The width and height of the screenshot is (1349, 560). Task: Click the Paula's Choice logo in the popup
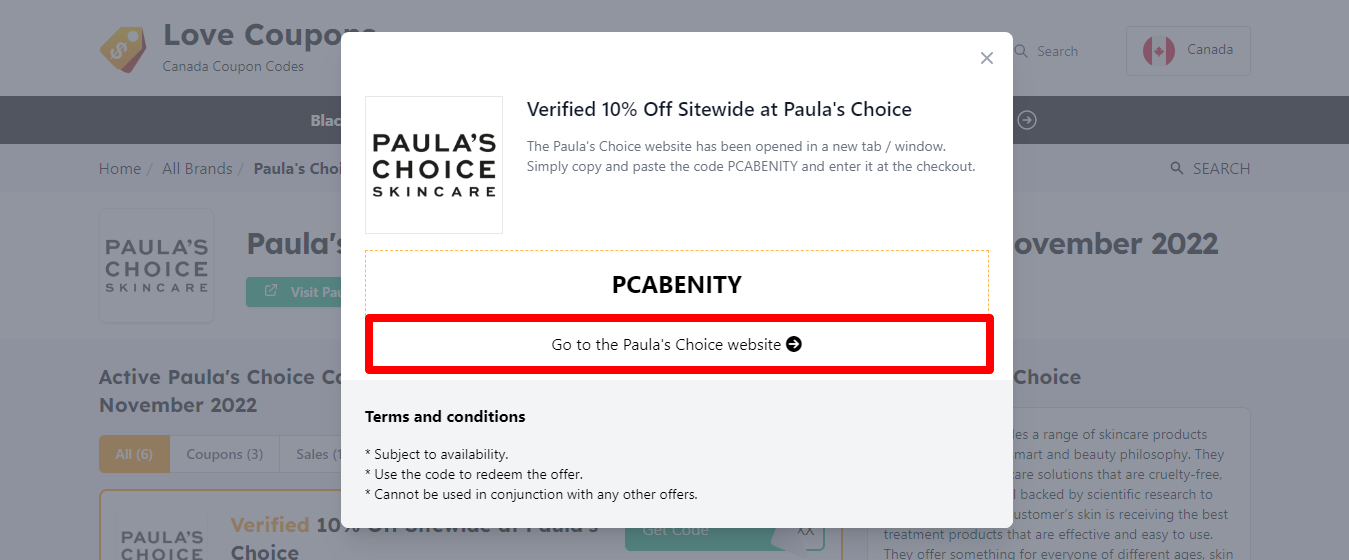click(434, 165)
